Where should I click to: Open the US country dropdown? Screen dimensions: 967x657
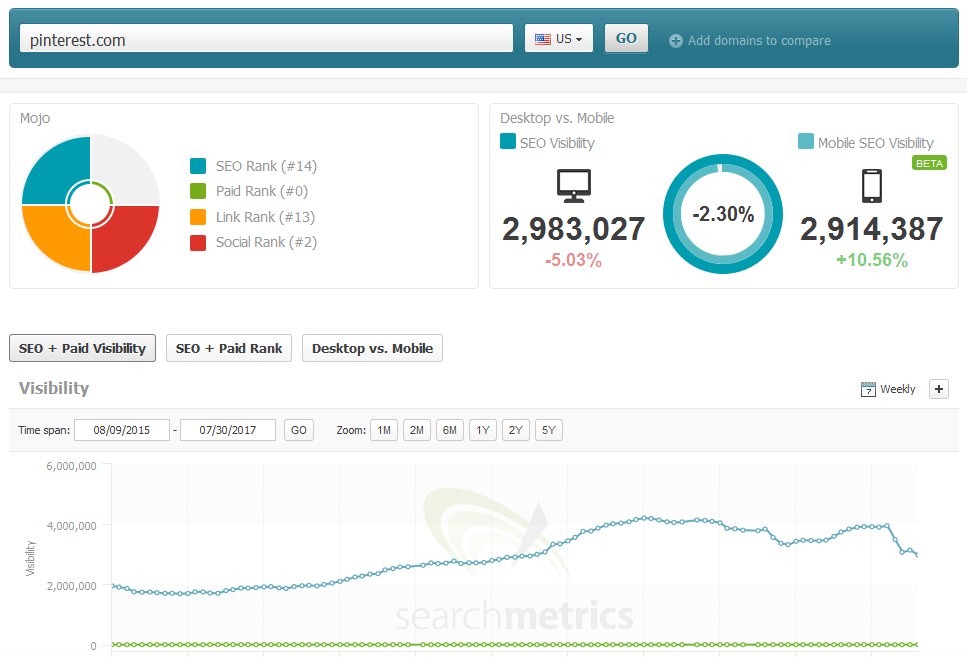click(x=558, y=37)
